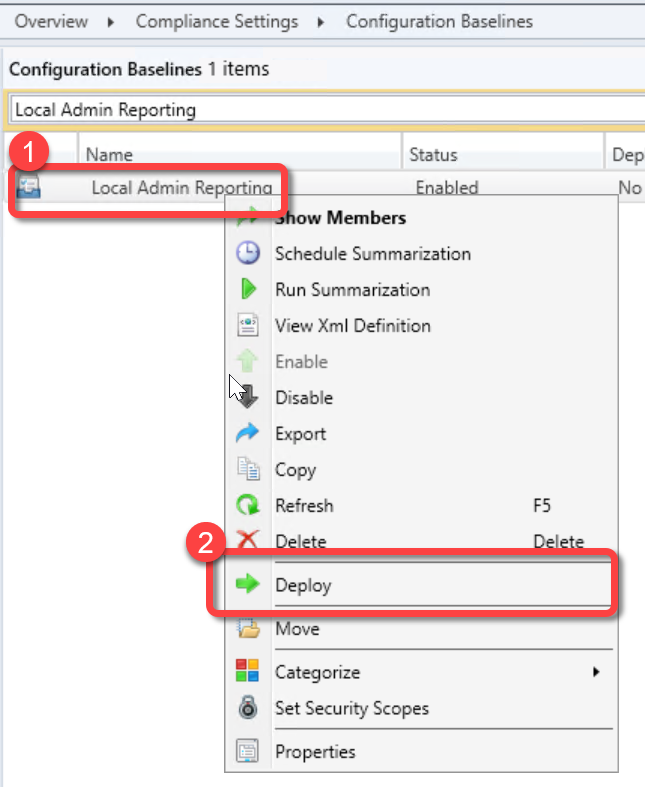Expand breadcrumb arrow after Compliance Settings
645x787 pixels.
click(x=322, y=21)
